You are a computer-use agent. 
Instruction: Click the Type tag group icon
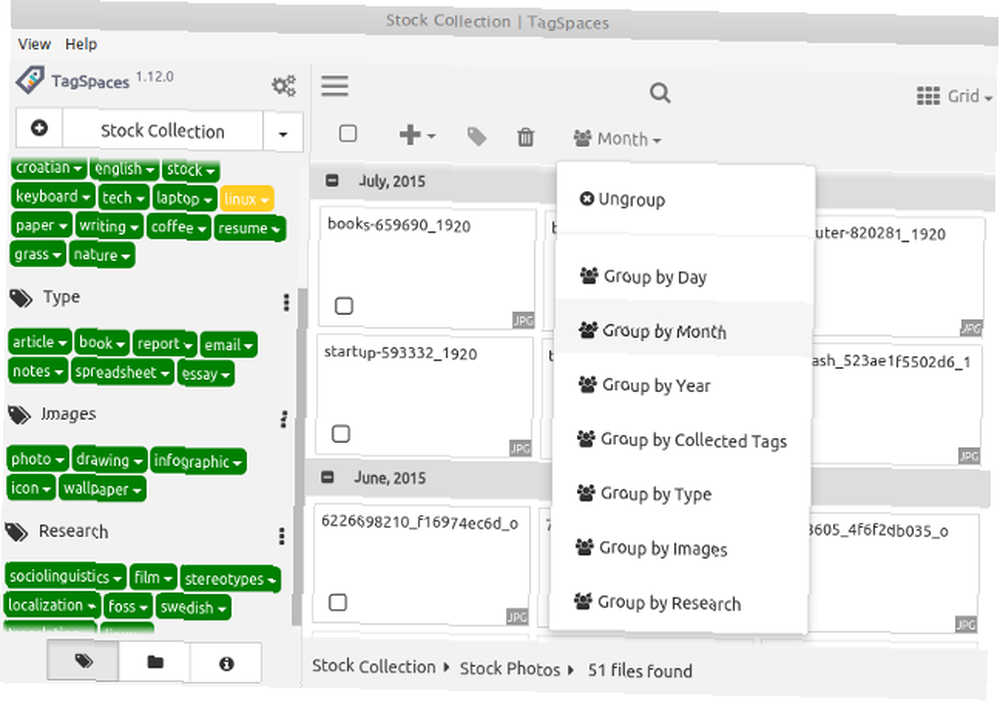tap(21, 298)
